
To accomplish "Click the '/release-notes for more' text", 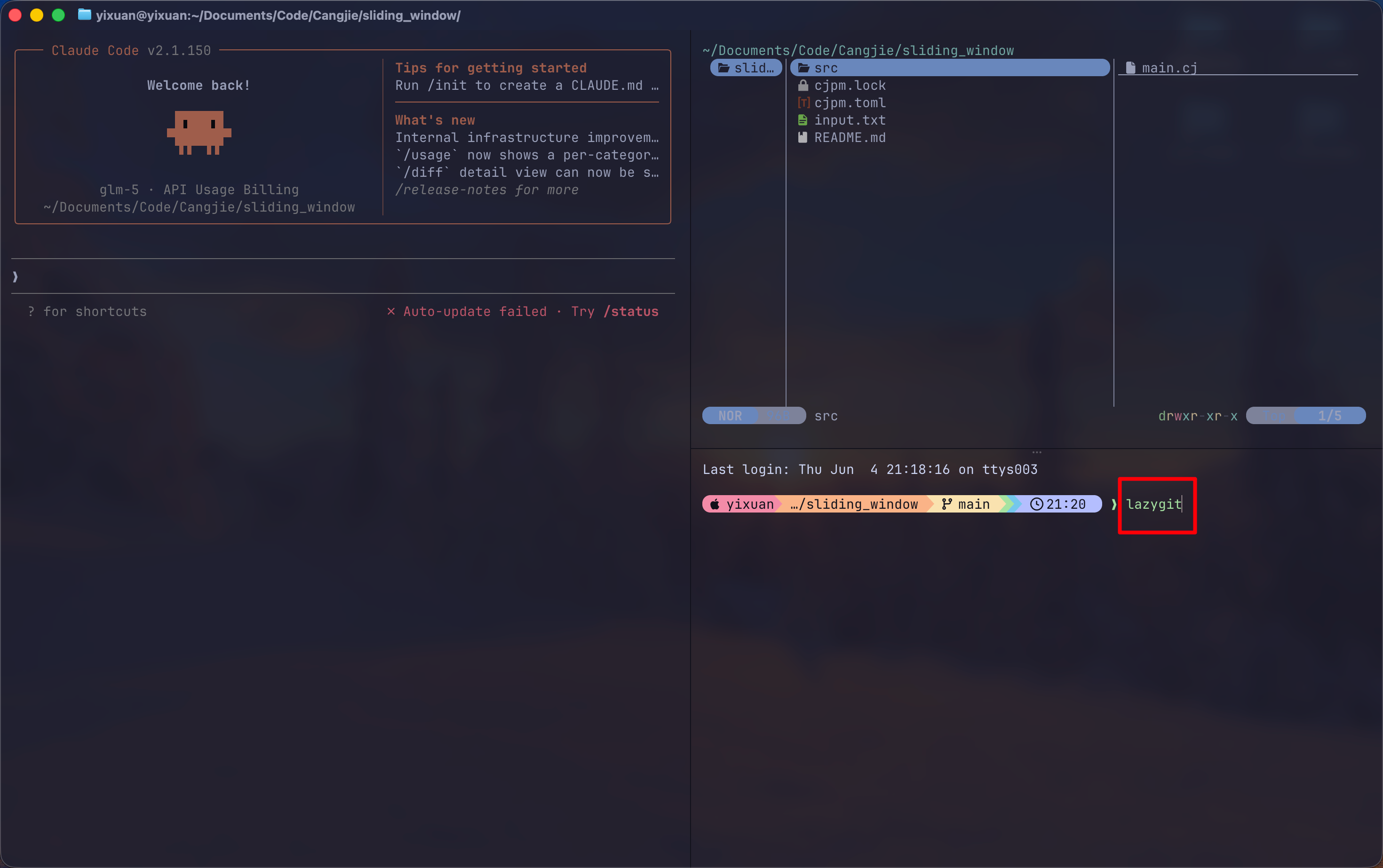I will pyautogui.click(x=486, y=189).
